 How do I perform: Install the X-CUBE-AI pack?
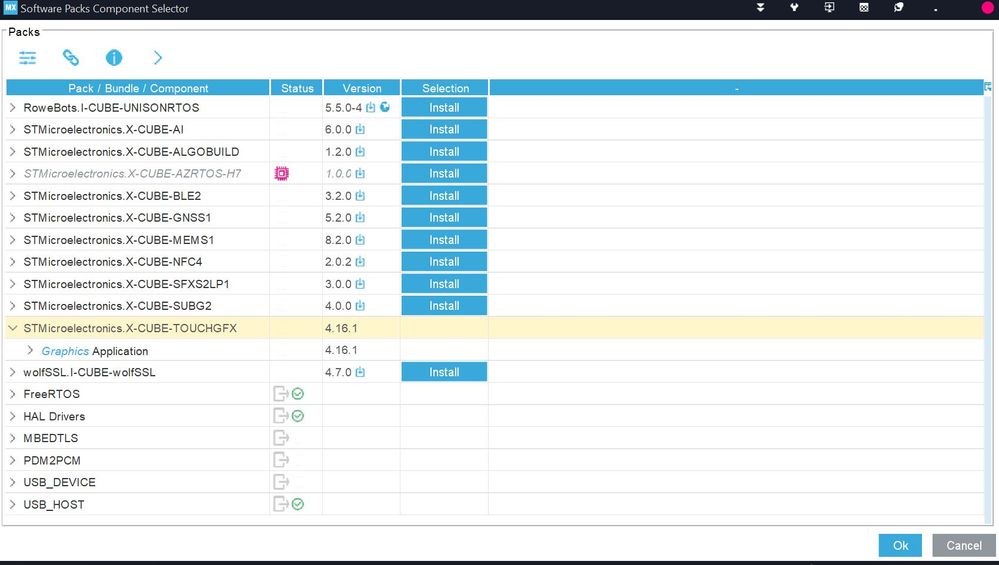(444, 129)
